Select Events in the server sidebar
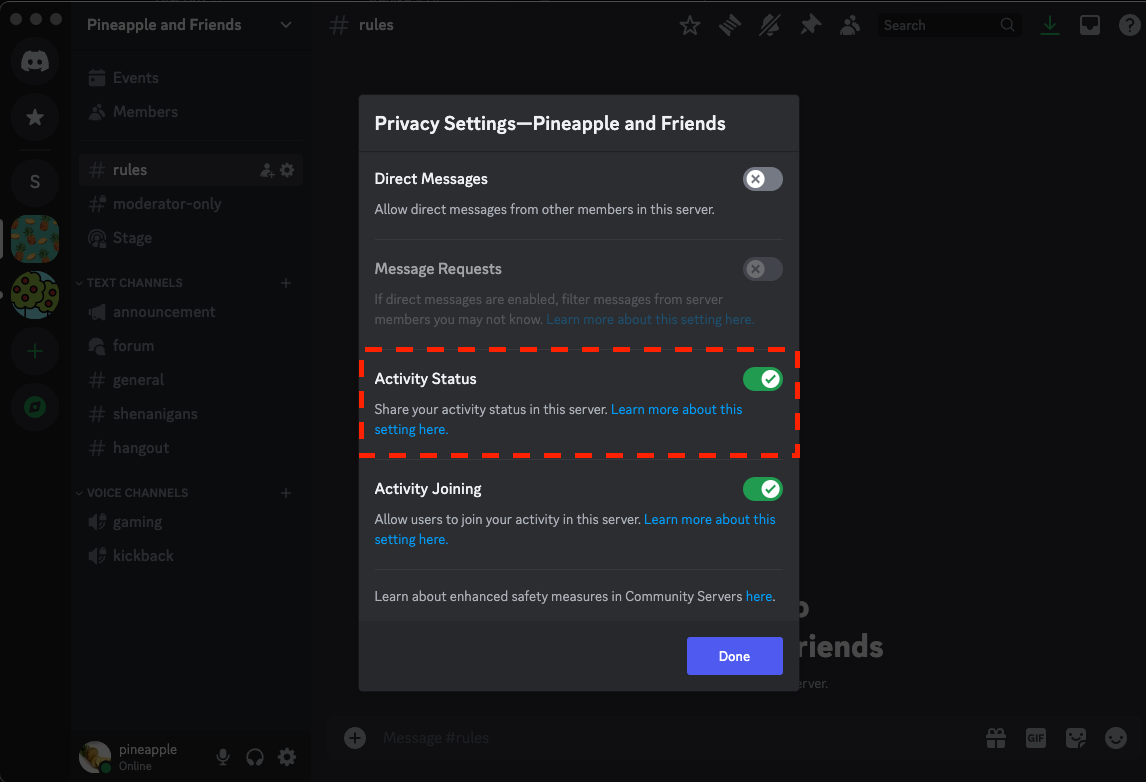 (x=135, y=78)
